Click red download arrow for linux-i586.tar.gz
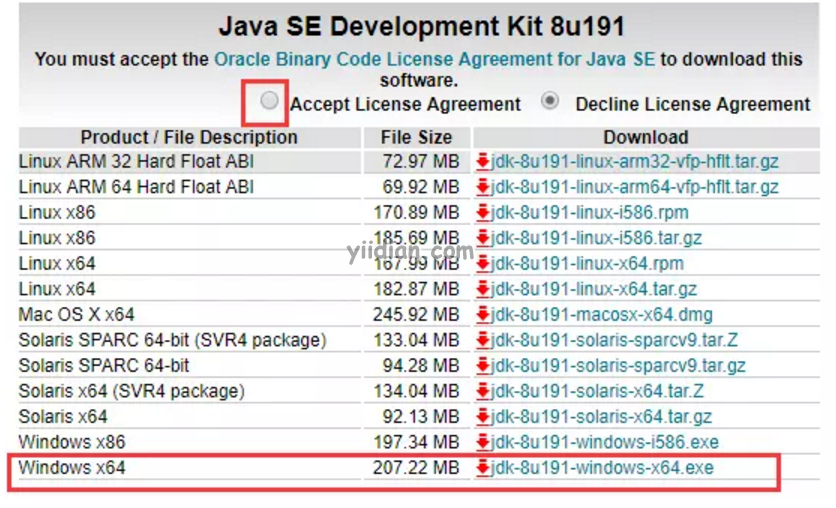The height and width of the screenshot is (508, 836). pyautogui.click(x=483, y=238)
